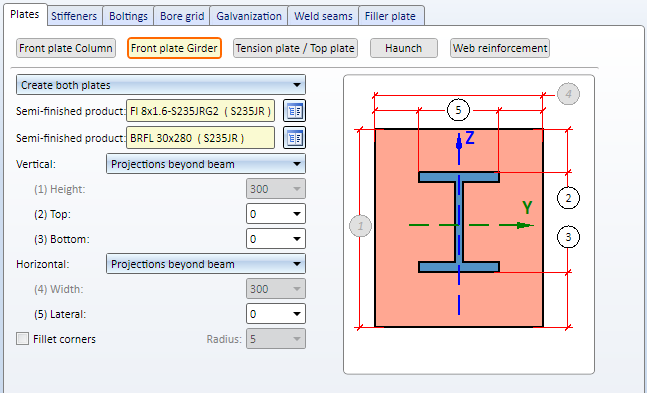Image resolution: width=647 pixels, height=393 pixels.
Task: Open catalogue icon beside BRFL 30x280 field
Action: click(x=294, y=138)
